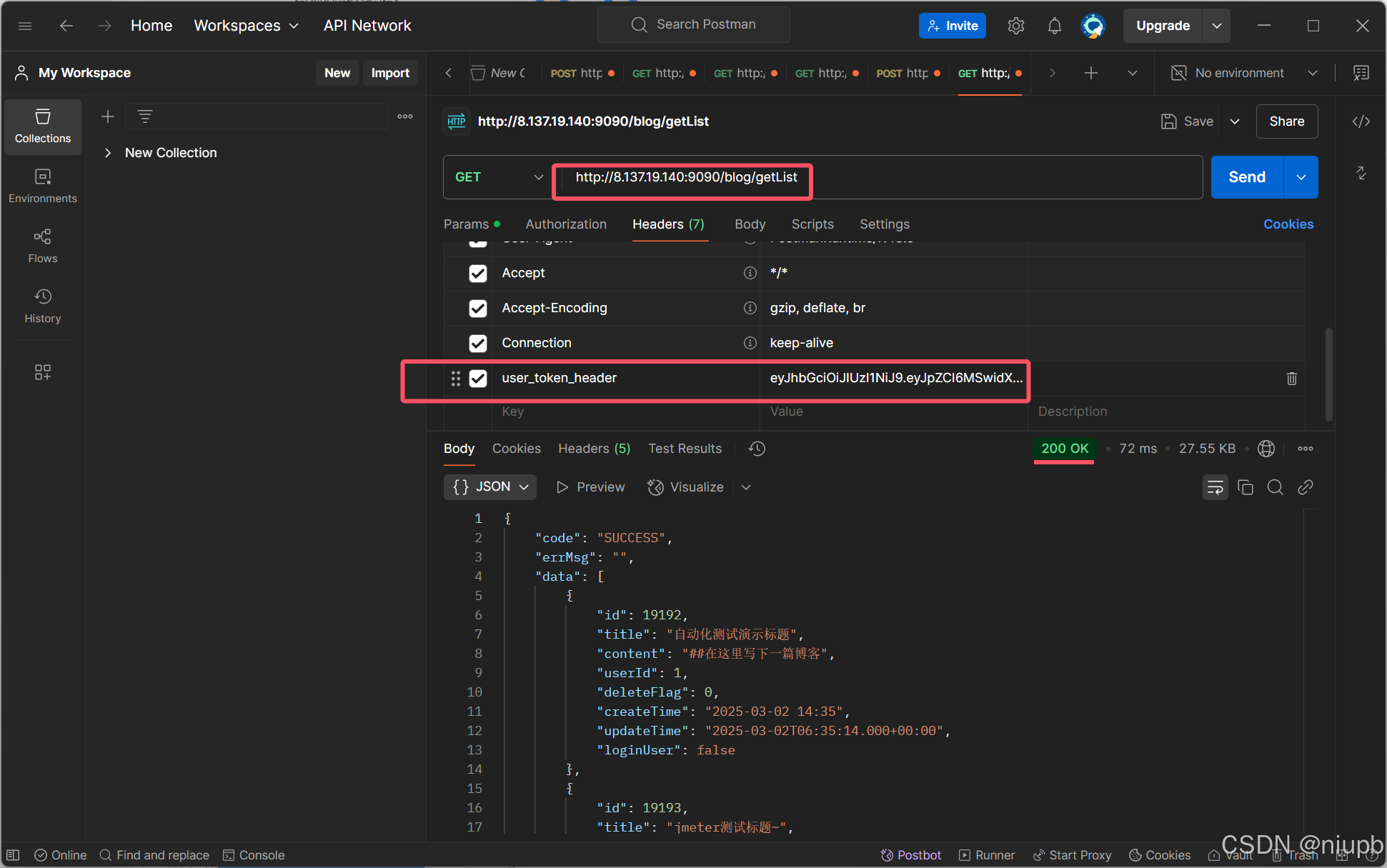Viewport: 1387px width, 868px height.
Task: Delete the user_token_header row with trash icon
Action: pyautogui.click(x=1291, y=378)
